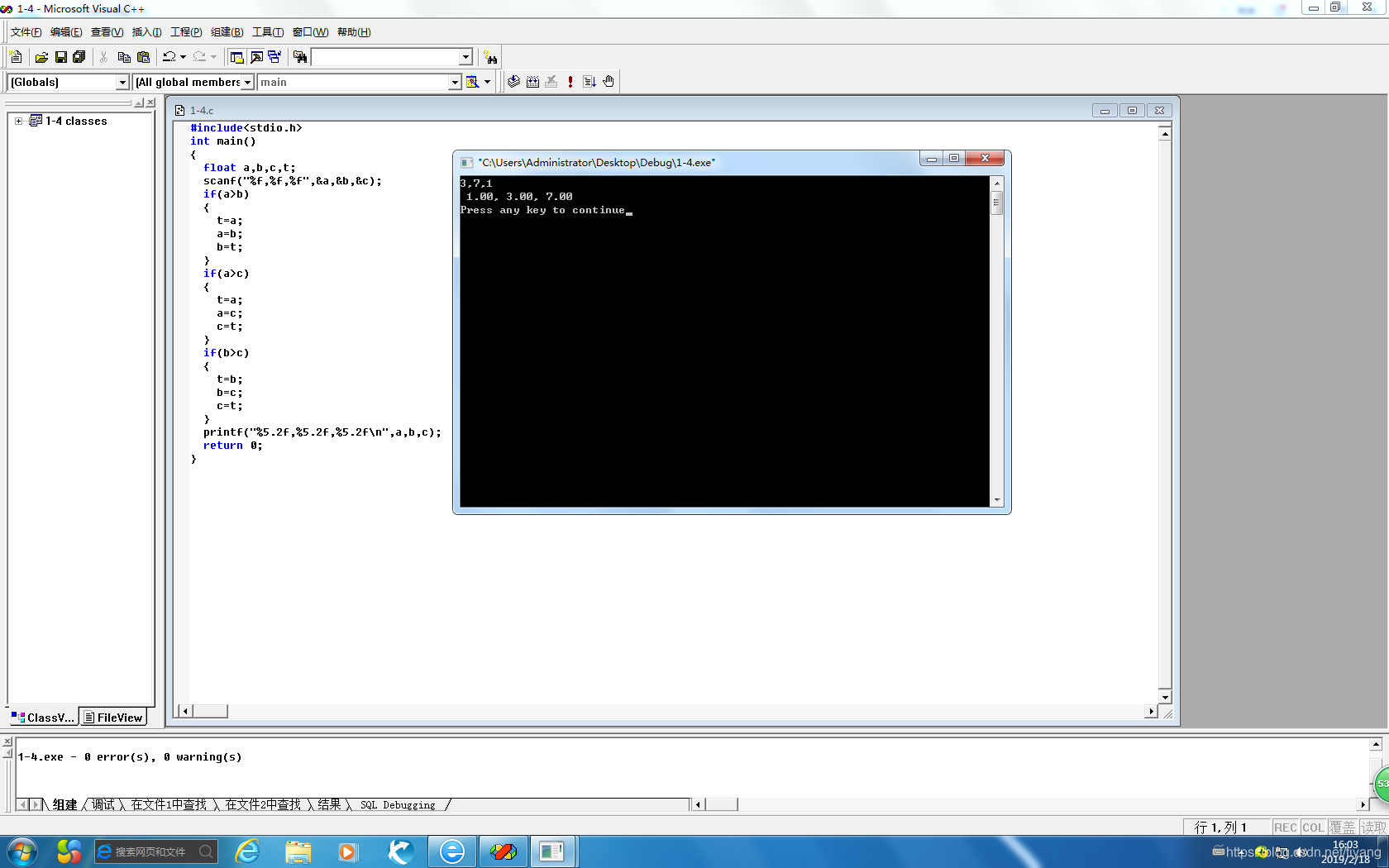Select the 在文件2中查找 output tab
The height and width of the screenshot is (868, 1389).
(263, 804)
